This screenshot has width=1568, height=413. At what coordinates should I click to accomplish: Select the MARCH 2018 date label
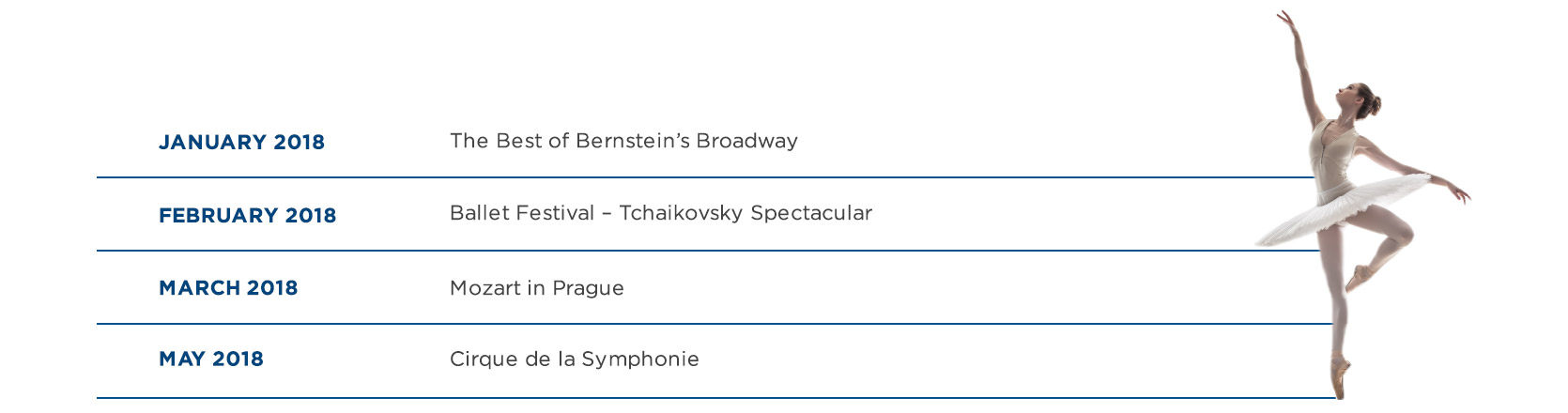[x=228, y=288]
